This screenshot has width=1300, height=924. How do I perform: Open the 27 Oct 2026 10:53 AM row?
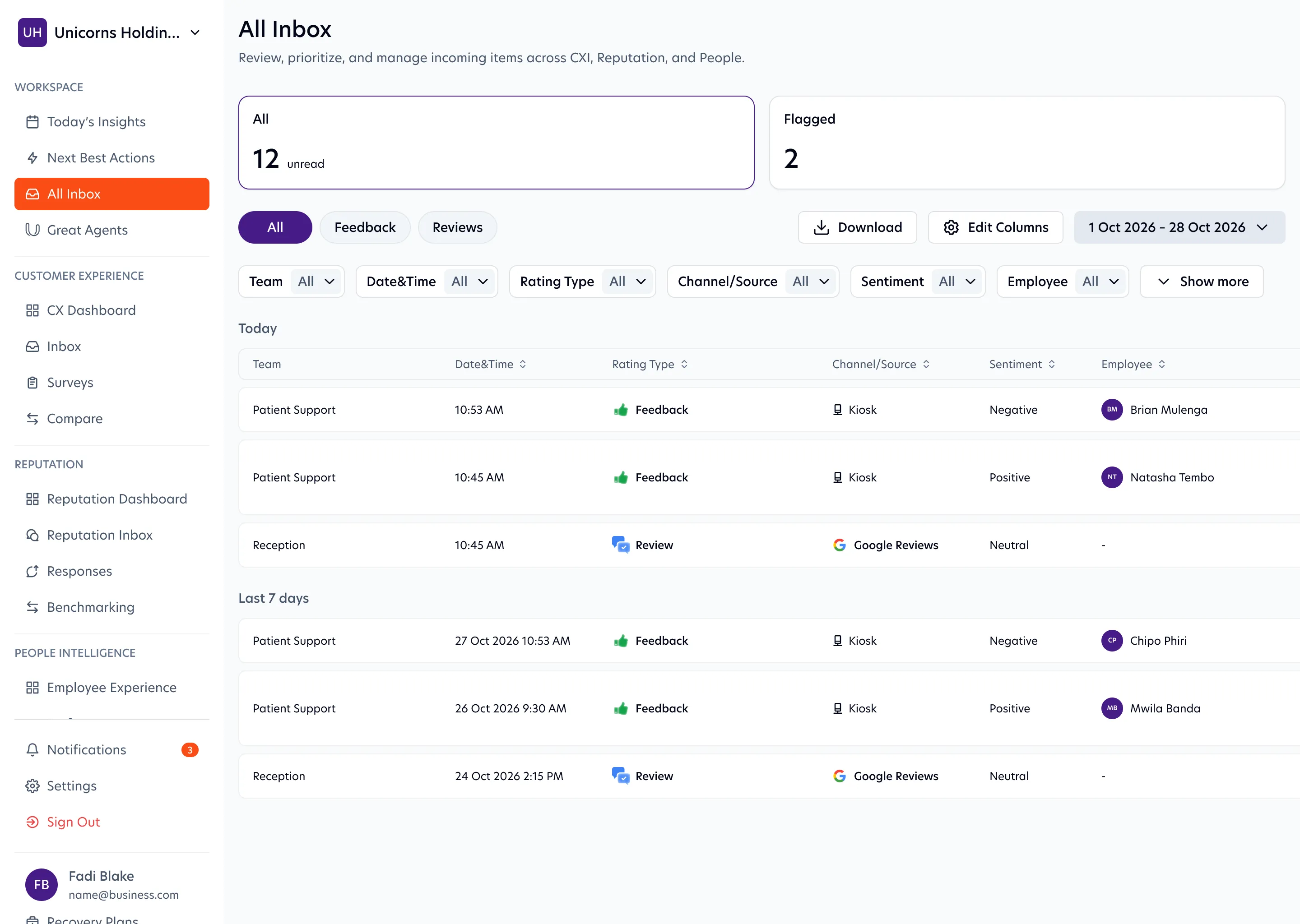[x=768, y=641]
